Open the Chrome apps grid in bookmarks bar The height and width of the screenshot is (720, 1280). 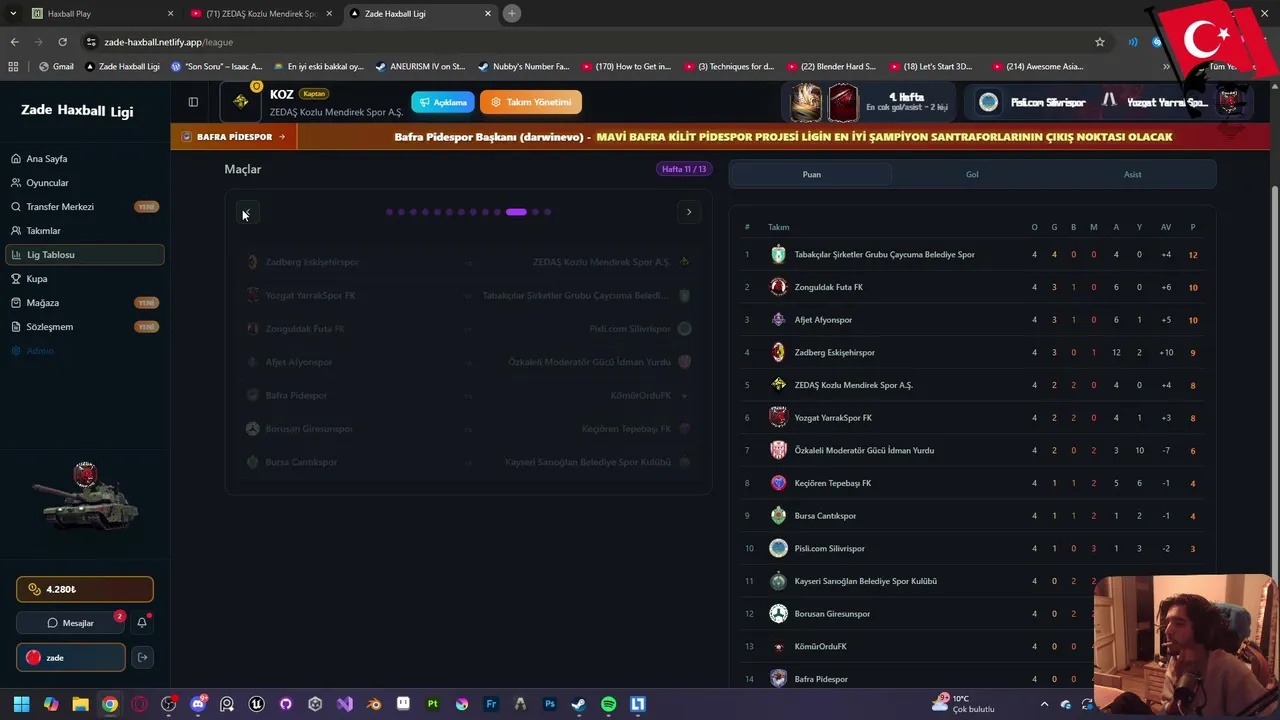pyautogui.click(x=13, y=67)
